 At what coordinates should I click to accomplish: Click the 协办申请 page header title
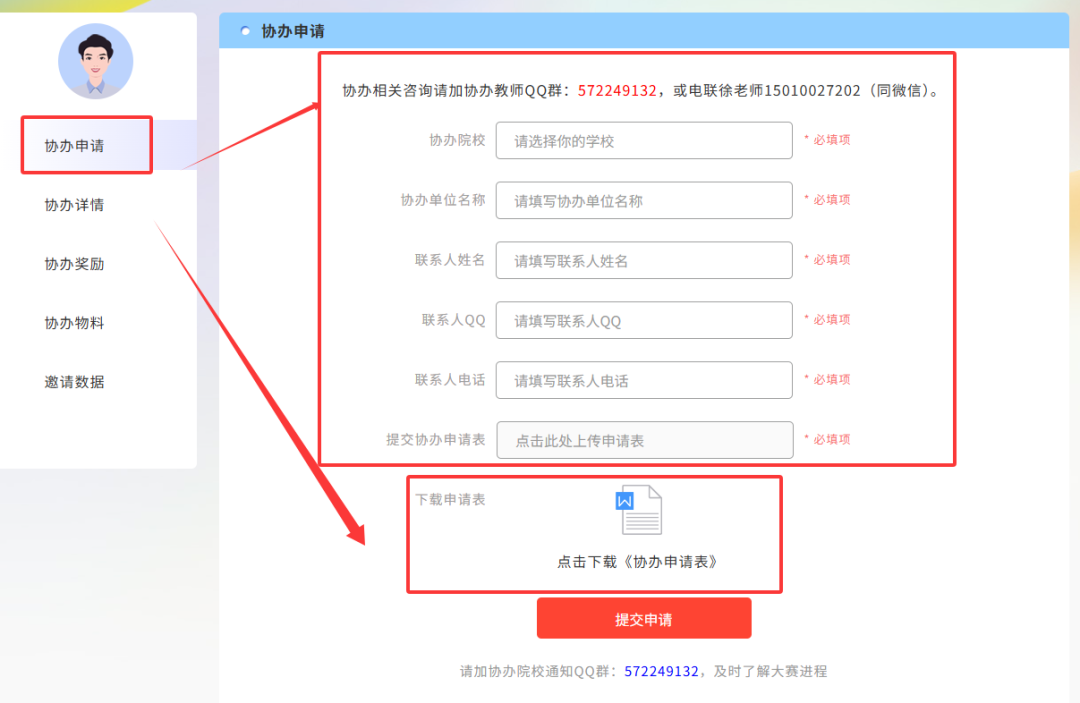293,31
